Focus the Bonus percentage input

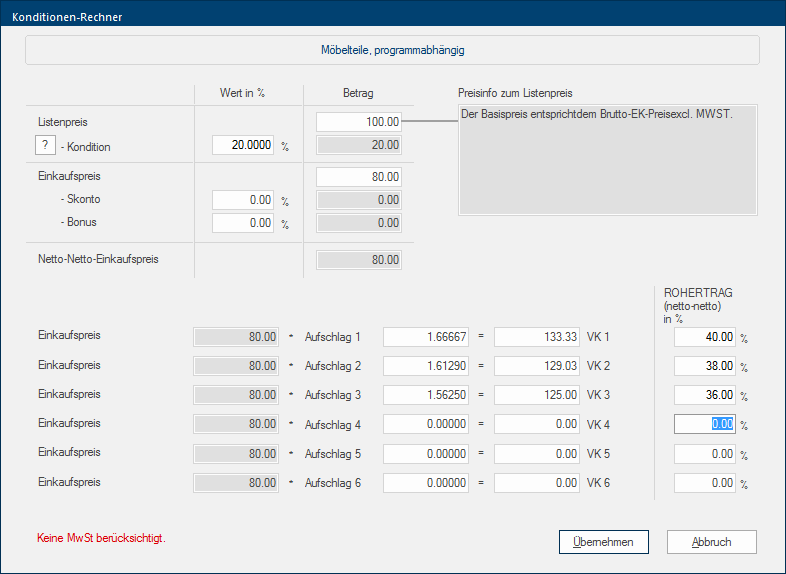pos(243,223)
